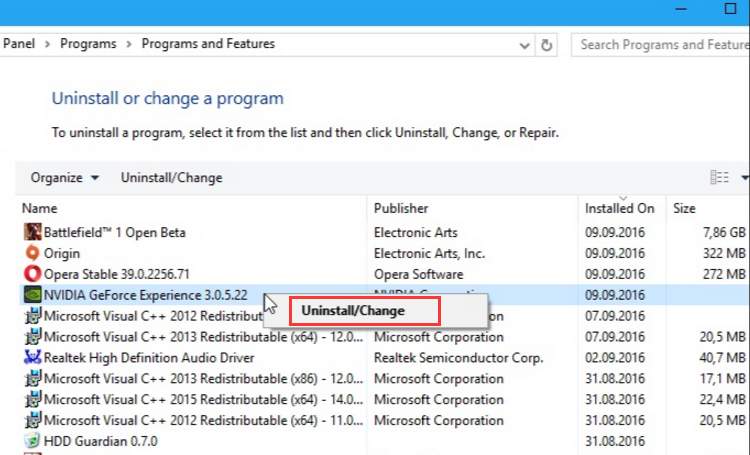Focus the Search Programs and Features box
The height and width of the screenshot is (455, 750).
pyautogui.click(x=661, y=45)
